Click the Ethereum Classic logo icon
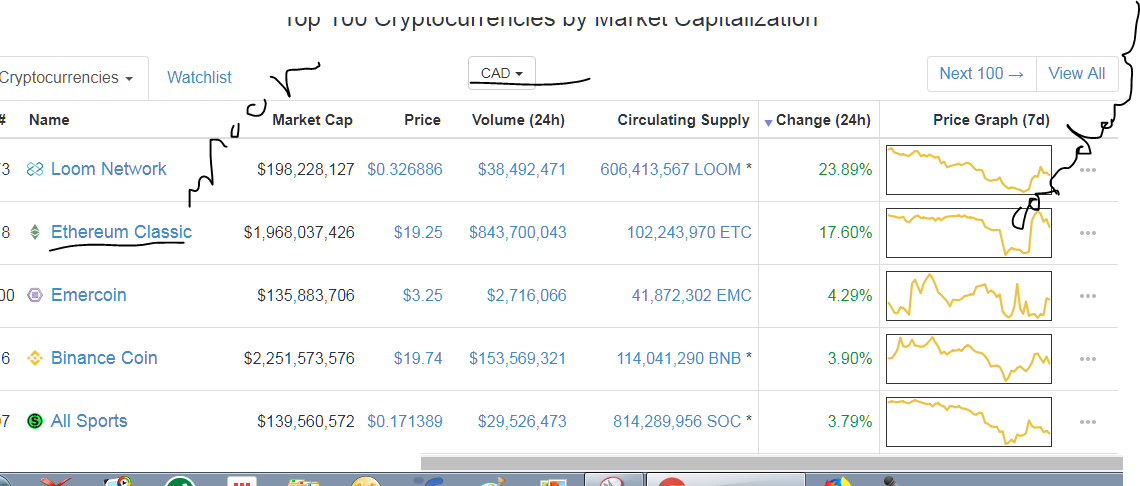Screen dimensions: 1140x486 [35, 233]
